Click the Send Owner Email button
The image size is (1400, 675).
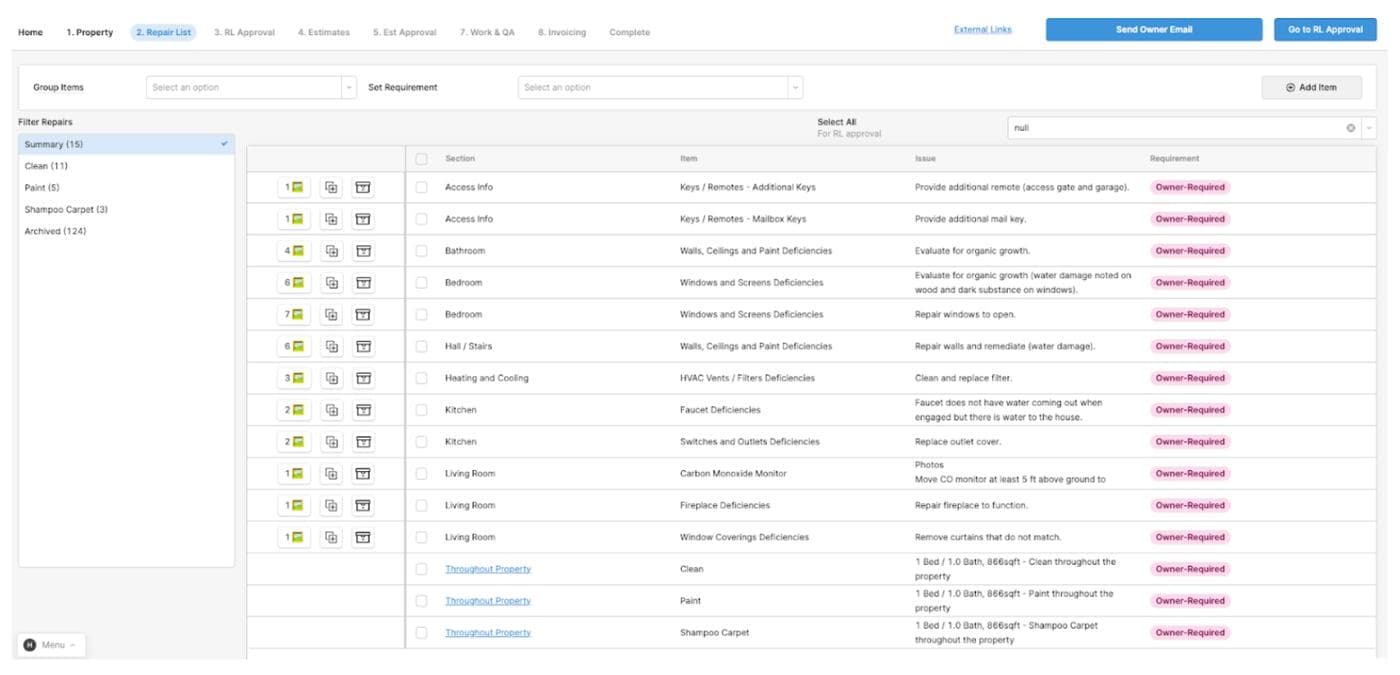(1154, 30)
